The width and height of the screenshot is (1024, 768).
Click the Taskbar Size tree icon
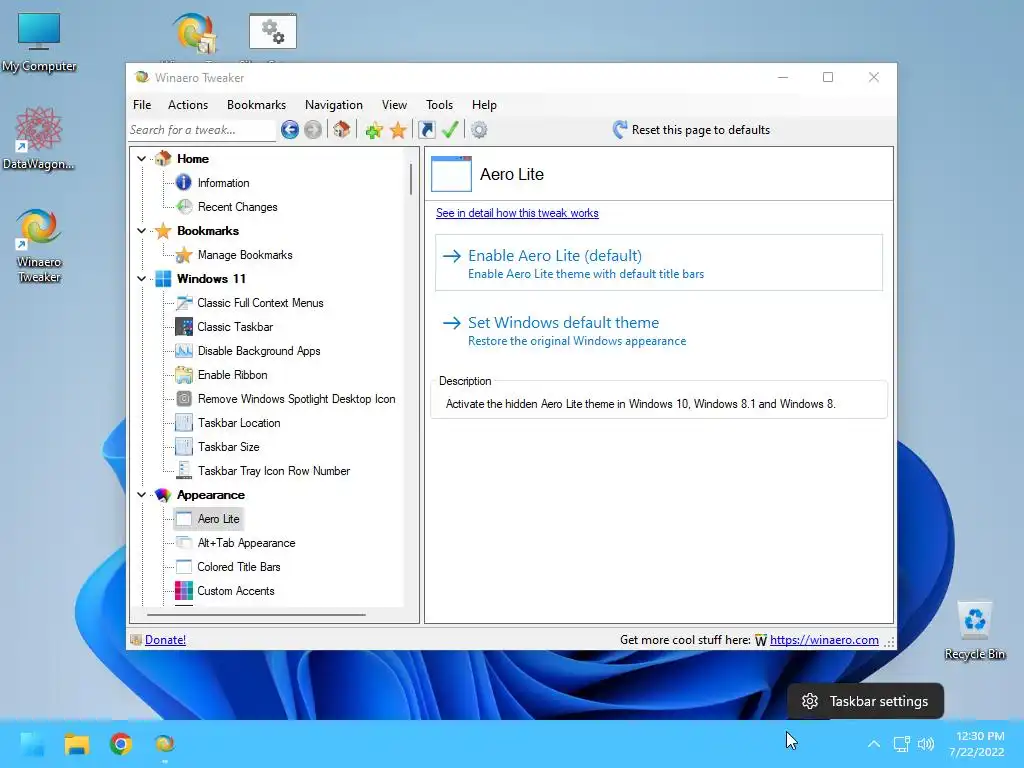coord(184,447)
